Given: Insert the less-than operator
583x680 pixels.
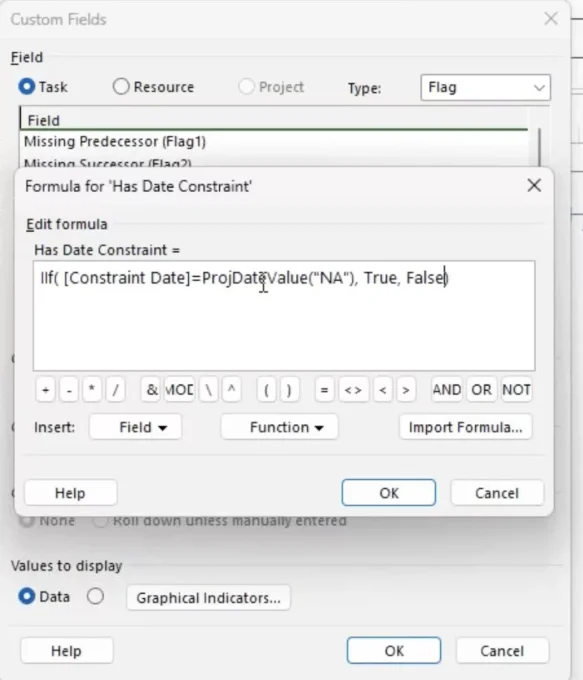Looking at the screenshot, I should point(383,389).
